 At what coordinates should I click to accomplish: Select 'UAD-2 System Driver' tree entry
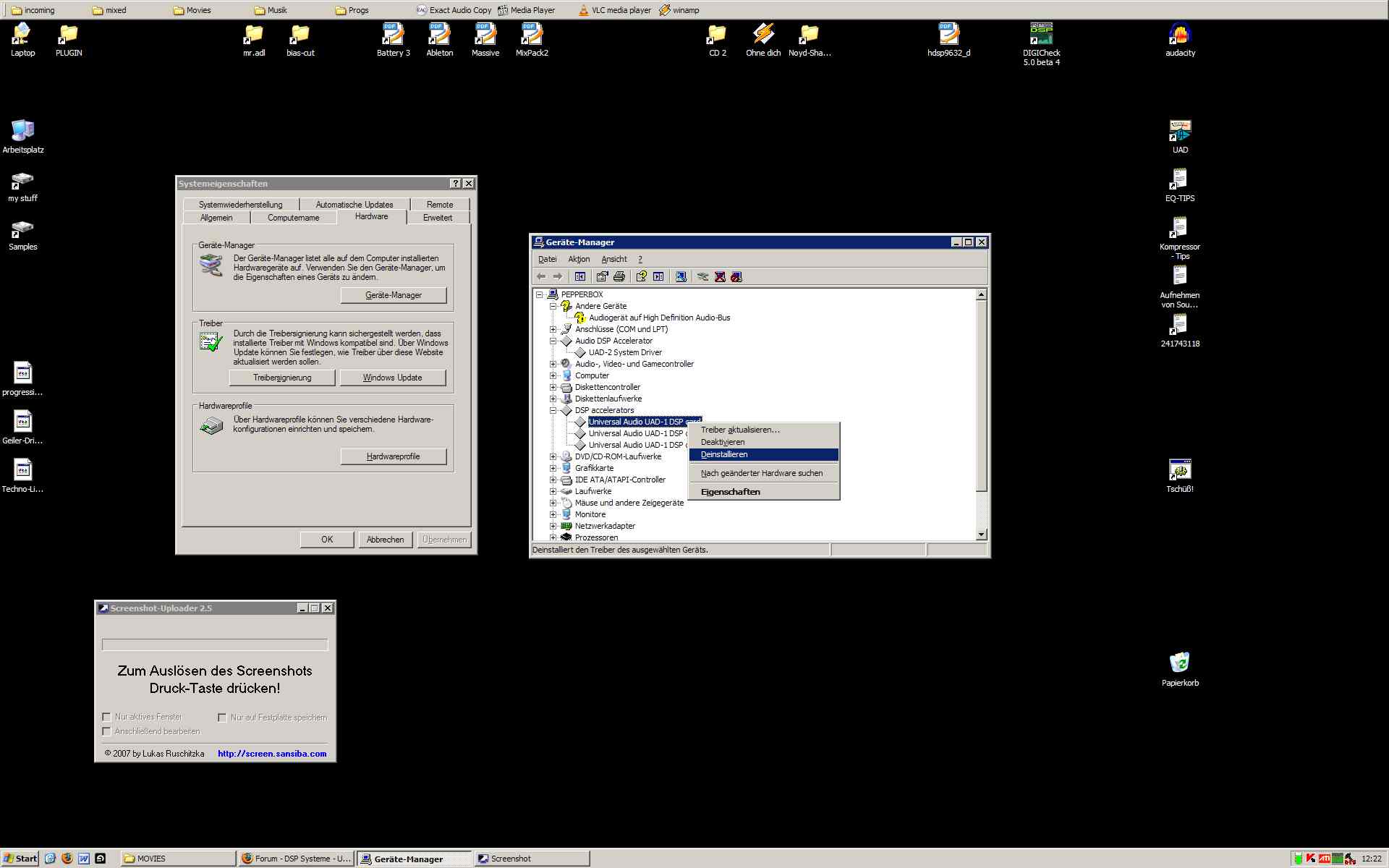(x=625, y=352)
